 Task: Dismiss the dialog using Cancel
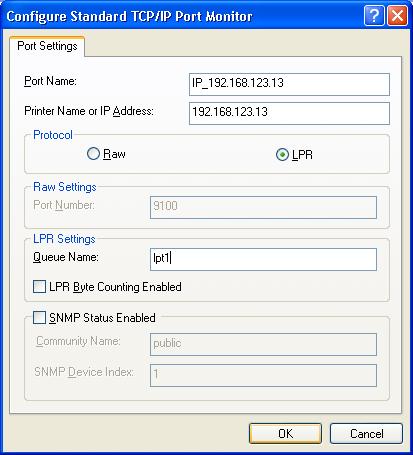pos(366,434)
